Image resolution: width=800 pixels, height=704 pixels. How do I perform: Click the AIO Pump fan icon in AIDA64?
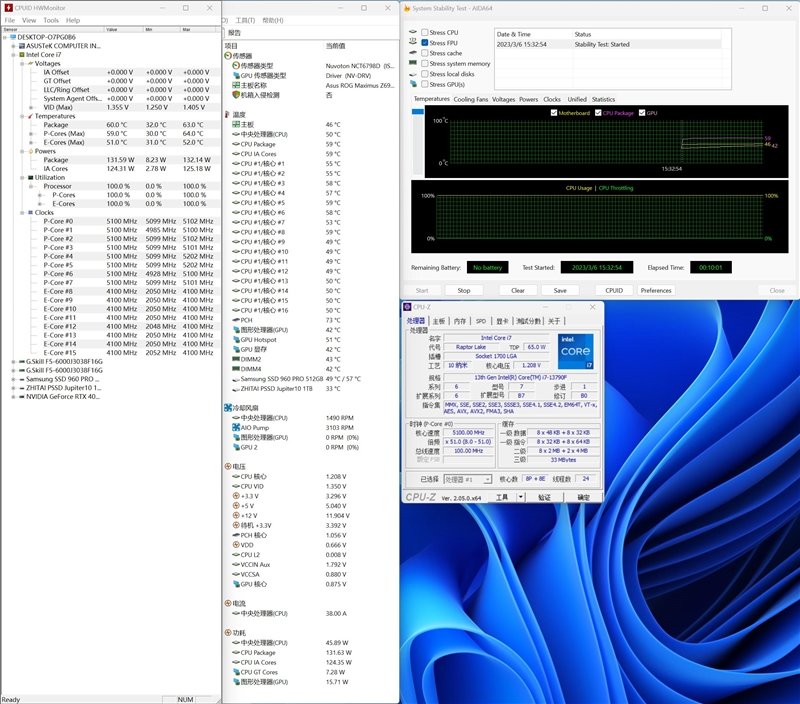pyautogui.click(x=236, y=428)
